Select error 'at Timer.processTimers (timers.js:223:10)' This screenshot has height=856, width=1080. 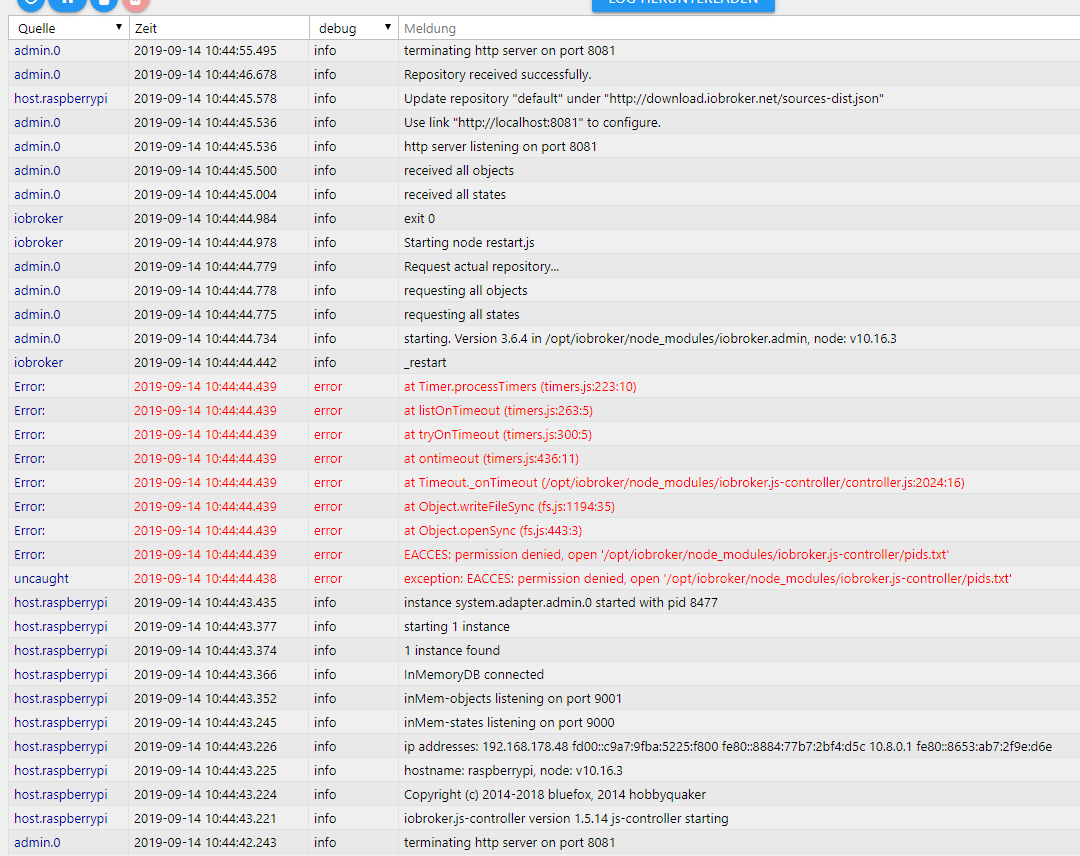click(520, 386)
